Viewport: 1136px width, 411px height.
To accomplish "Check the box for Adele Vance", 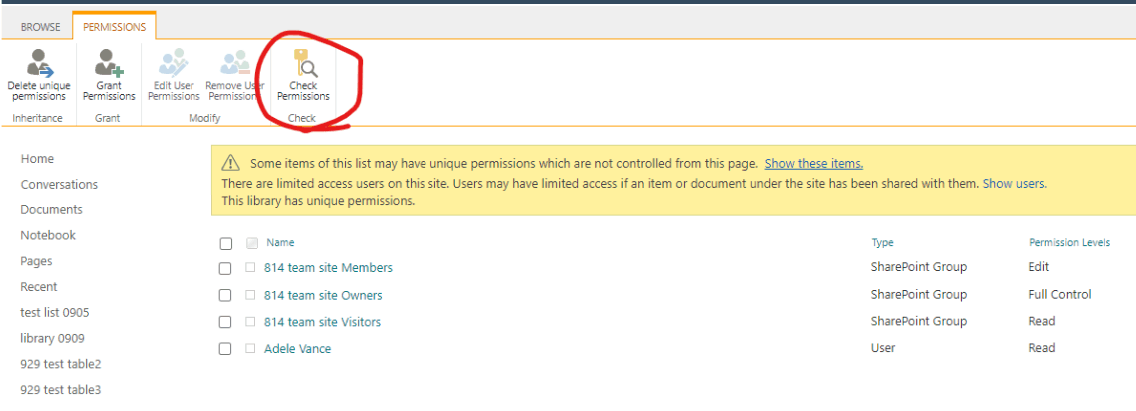I will pyautogui.click(x=225, y=349).
